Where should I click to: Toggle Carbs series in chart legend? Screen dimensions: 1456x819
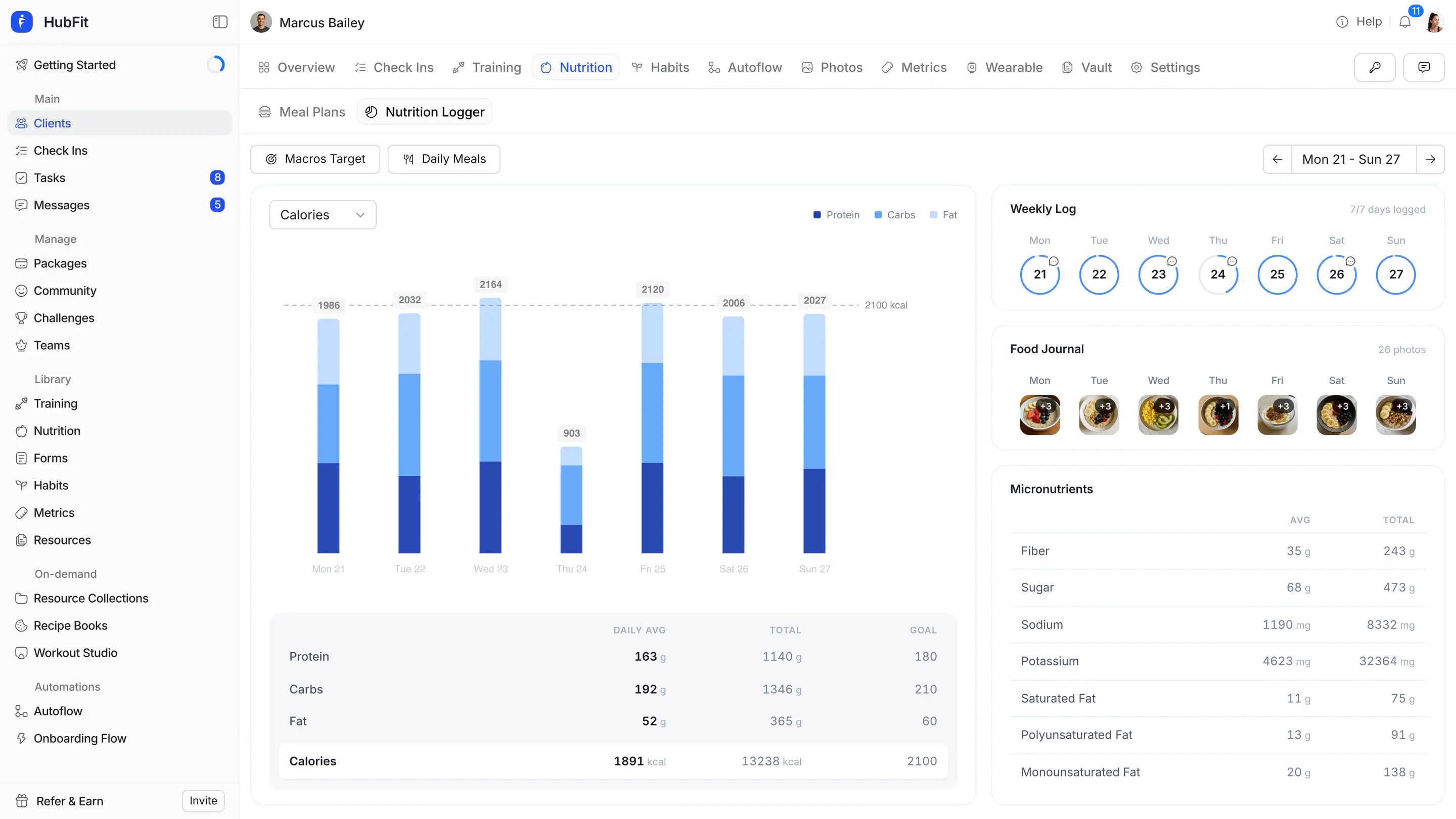pos(894,215)
